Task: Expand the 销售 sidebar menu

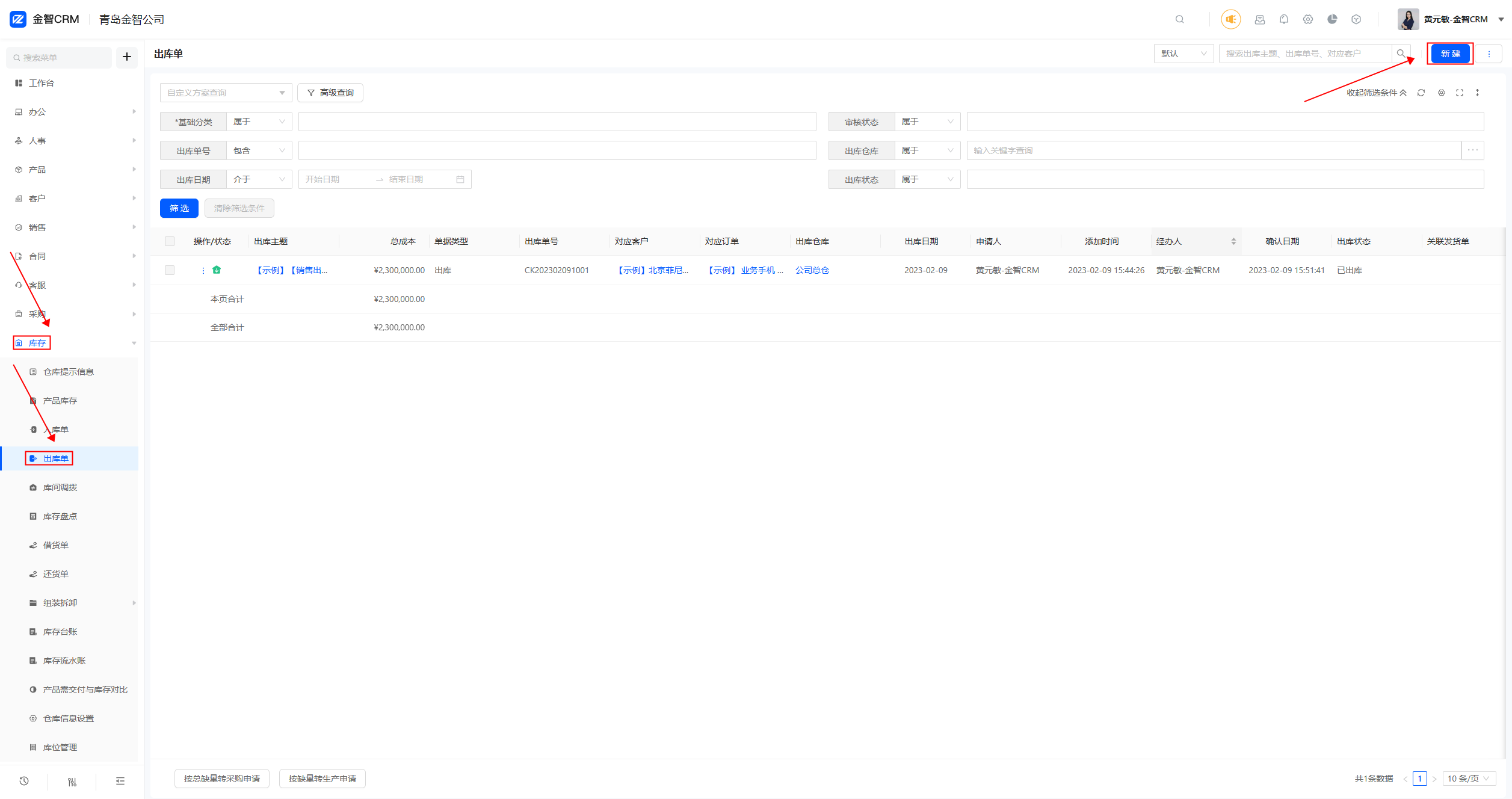Action: tap(37, 227)
